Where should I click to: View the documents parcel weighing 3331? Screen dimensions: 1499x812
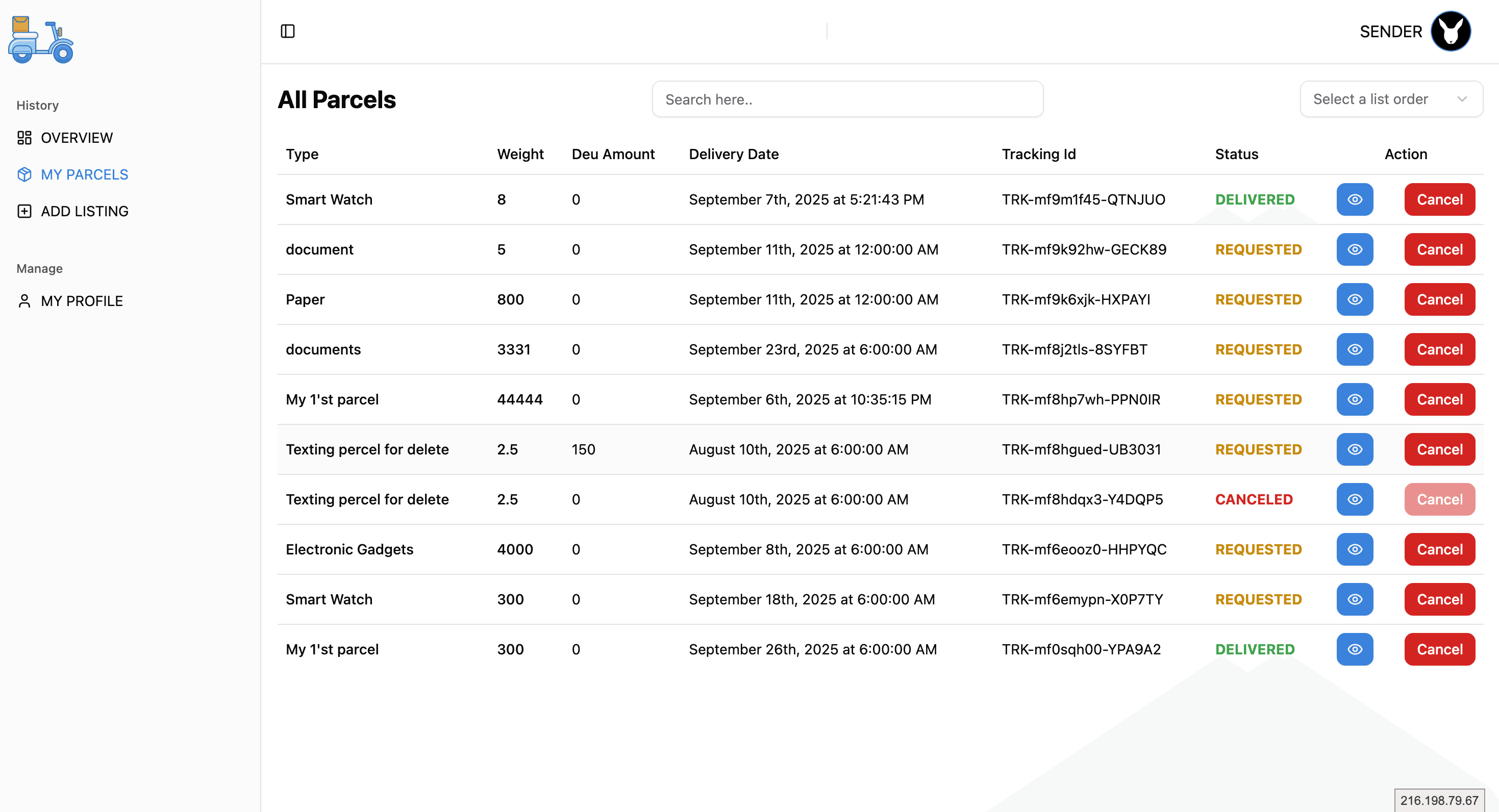1354,349
